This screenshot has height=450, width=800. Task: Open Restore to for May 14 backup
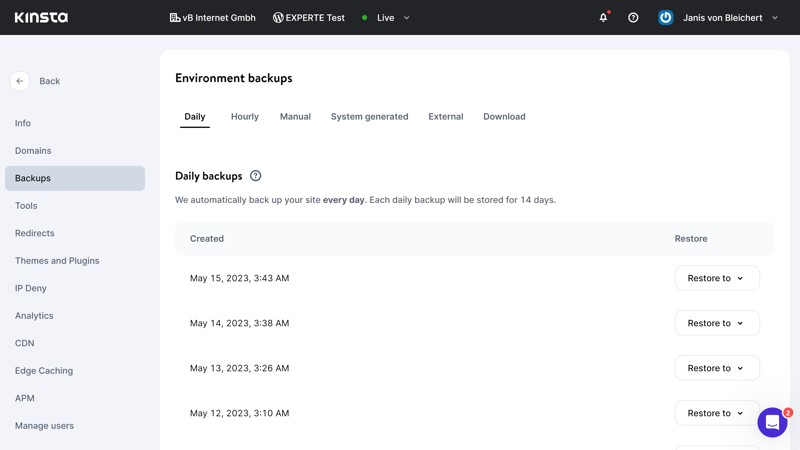click(717, 323)
